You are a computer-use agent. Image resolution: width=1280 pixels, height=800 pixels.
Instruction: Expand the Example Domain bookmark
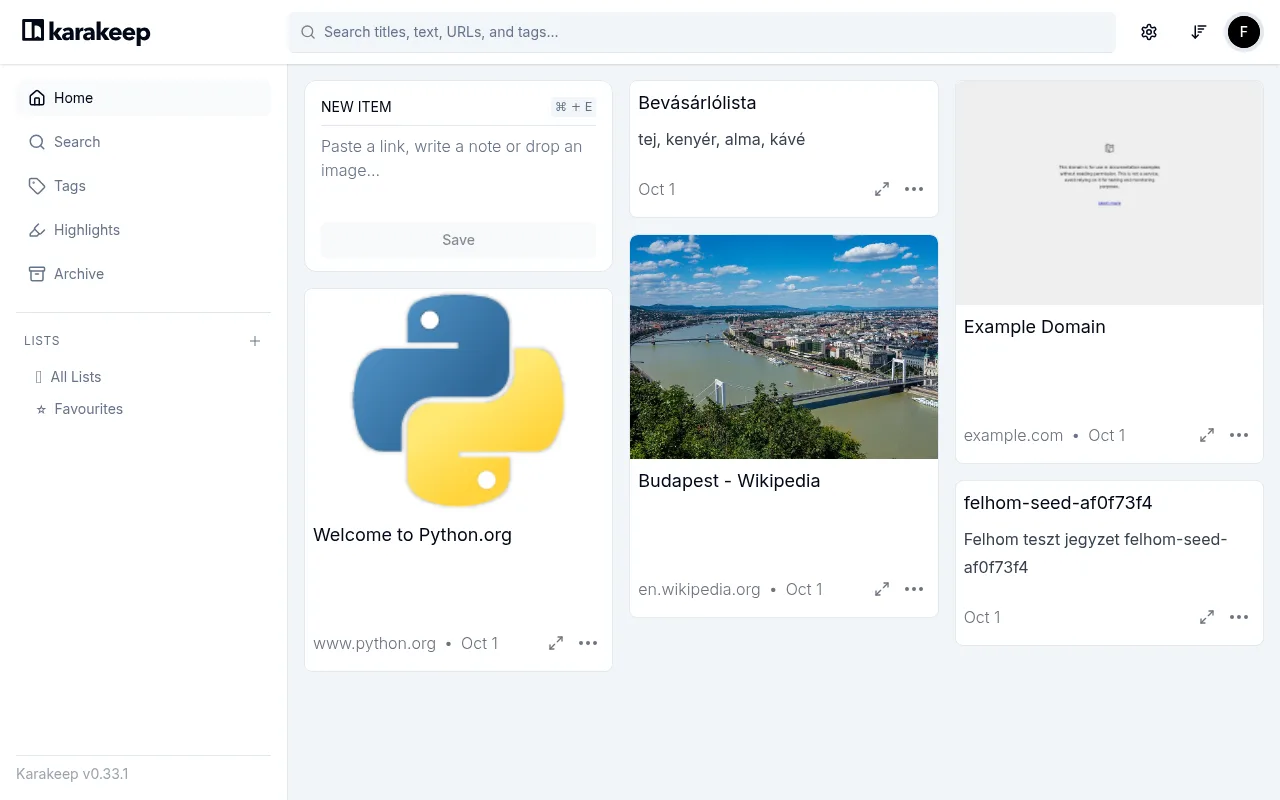1207,435
